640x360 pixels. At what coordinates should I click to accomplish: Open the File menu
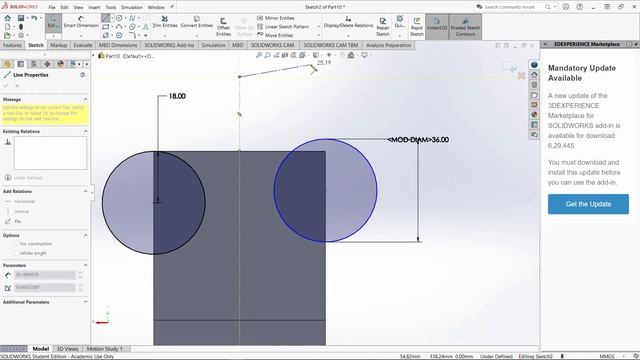52,7
